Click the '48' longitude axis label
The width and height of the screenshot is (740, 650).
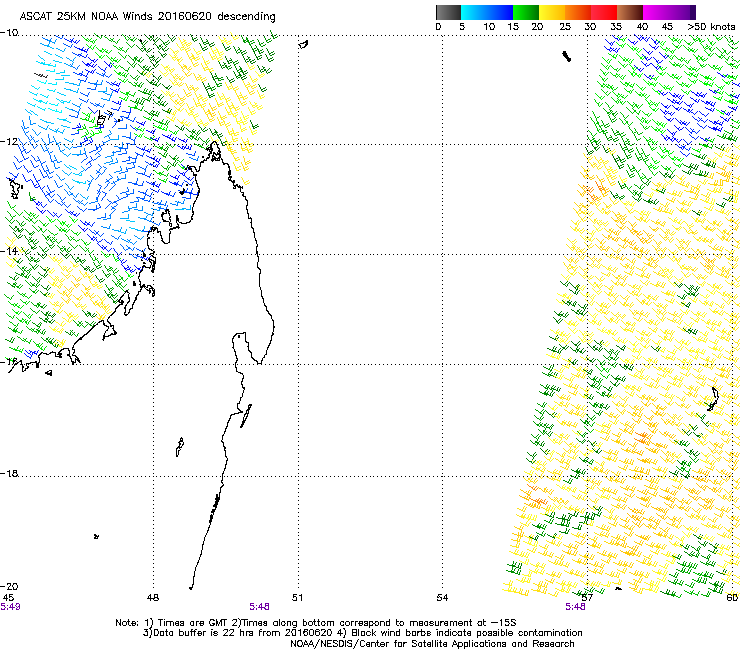(153, 598)
